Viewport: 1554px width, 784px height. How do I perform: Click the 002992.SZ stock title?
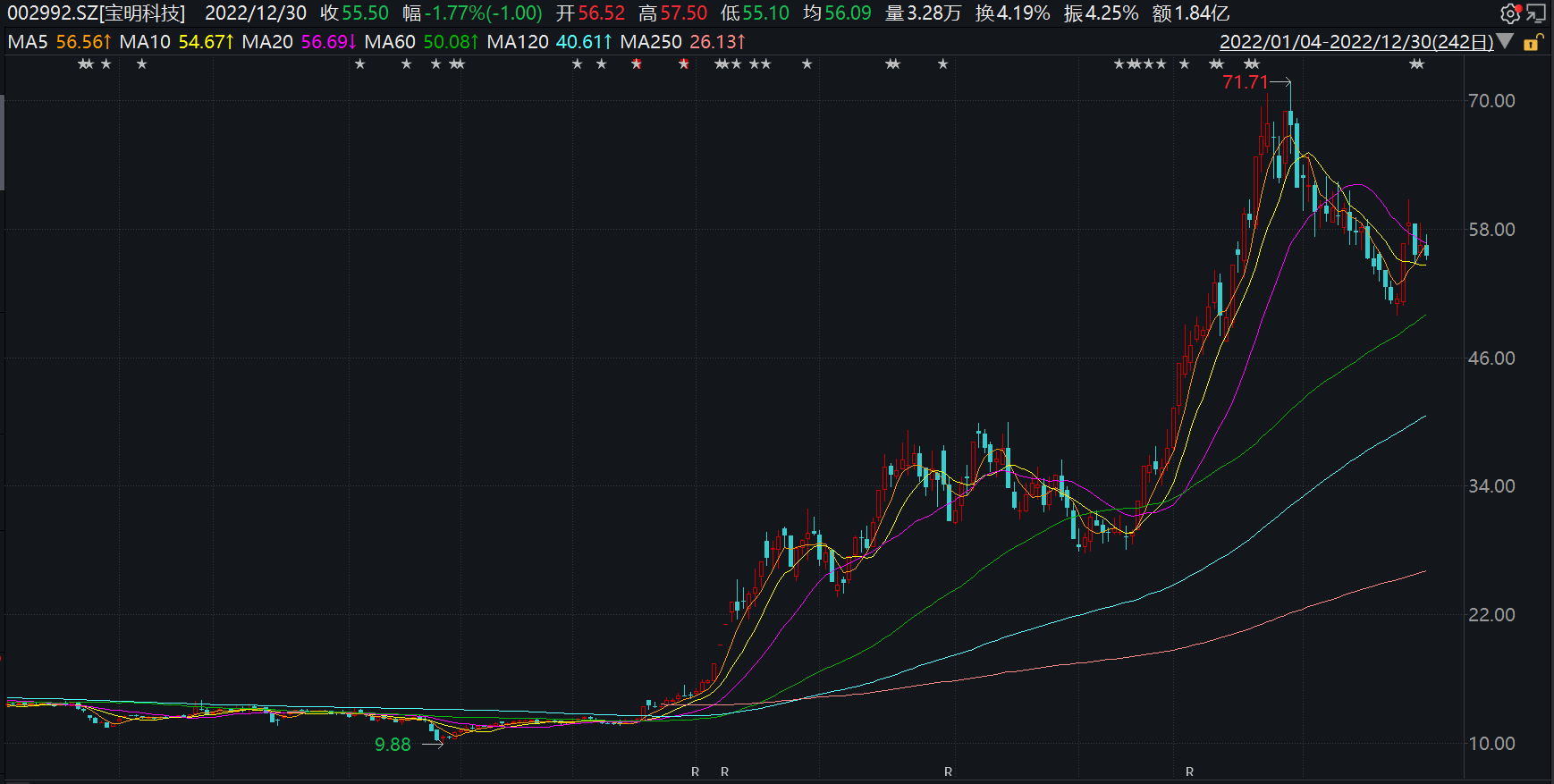96,13
